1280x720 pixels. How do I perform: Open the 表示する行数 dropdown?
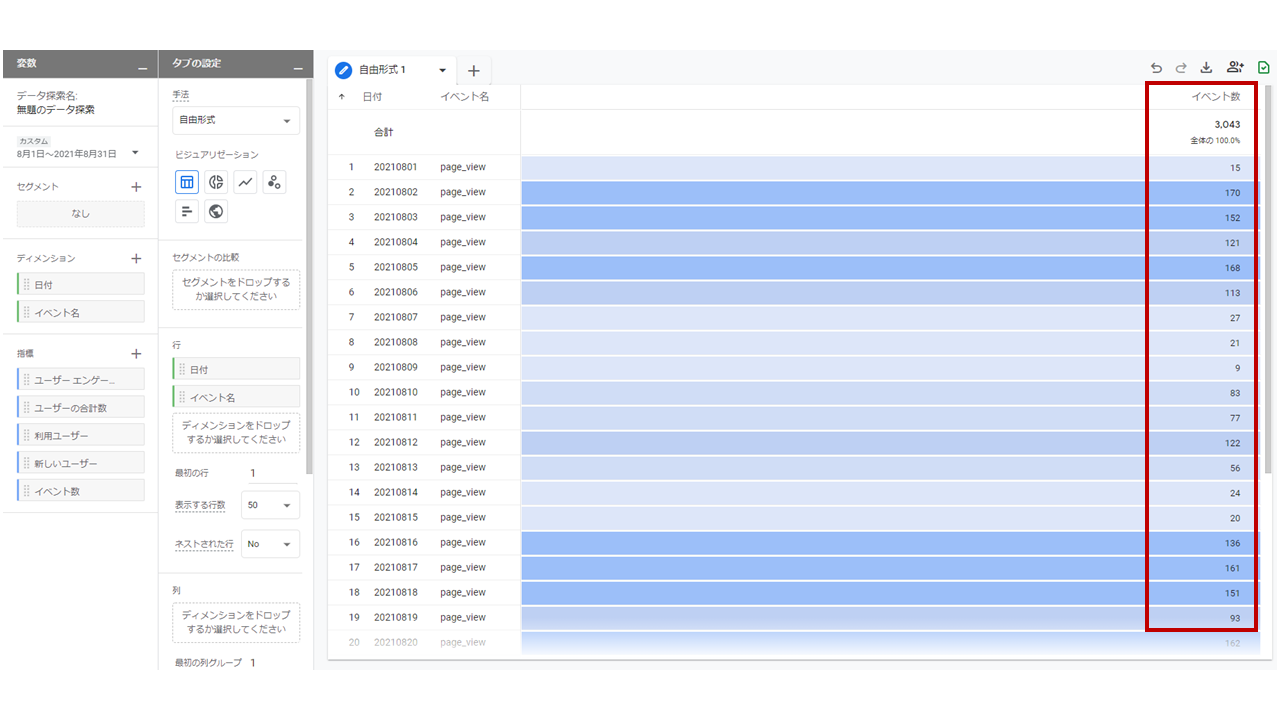[x=270, y=505]
